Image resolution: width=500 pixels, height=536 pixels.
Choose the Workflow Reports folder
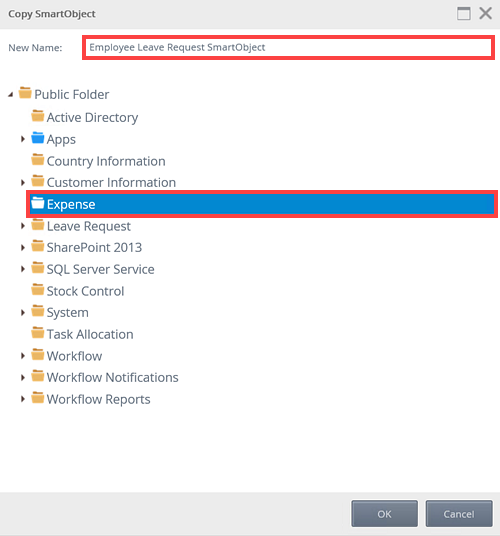pos(98,399)
